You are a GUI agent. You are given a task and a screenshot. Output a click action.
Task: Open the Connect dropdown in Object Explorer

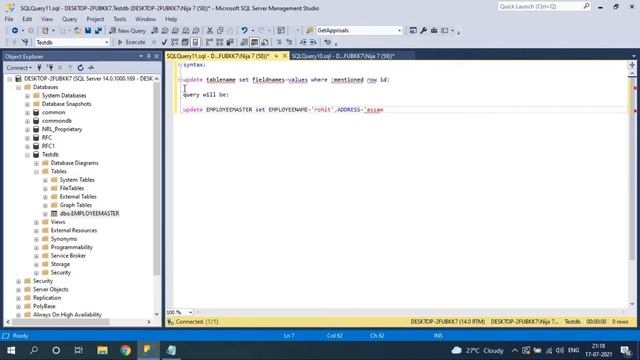[x=19, y=68]
